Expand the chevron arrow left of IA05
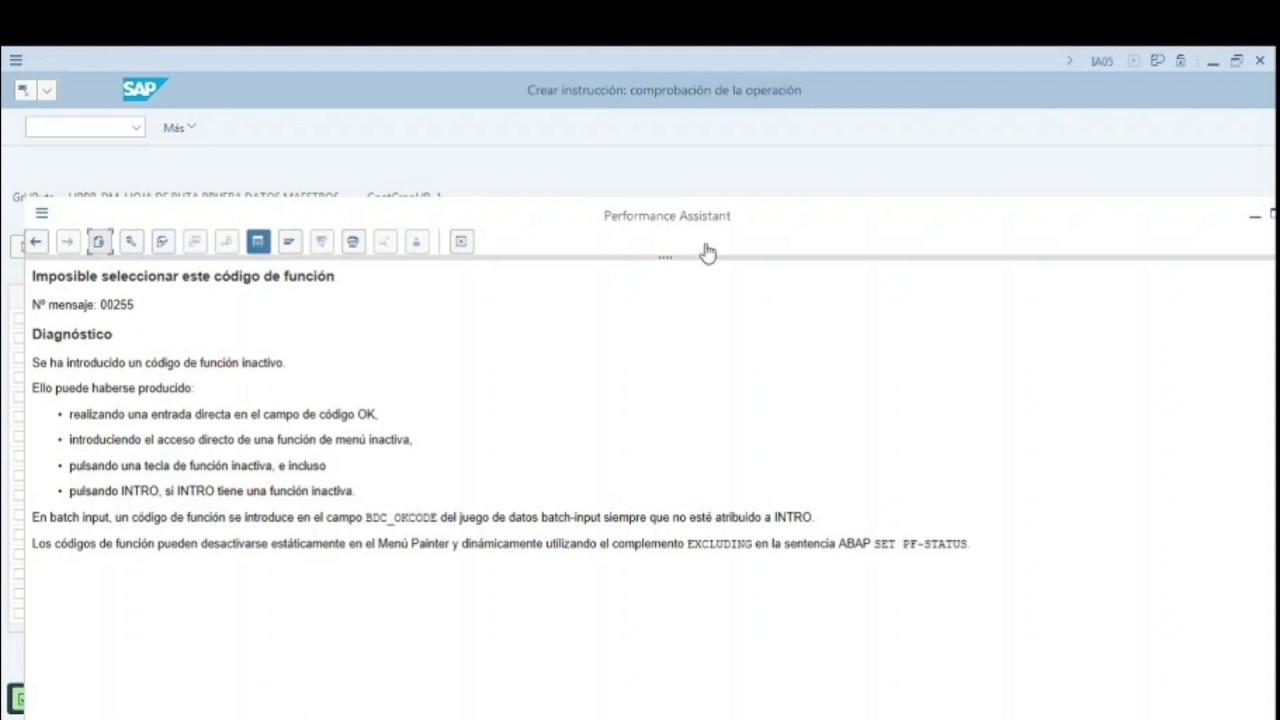This screenshot has width=1280, height=720. pos(1069,61)
